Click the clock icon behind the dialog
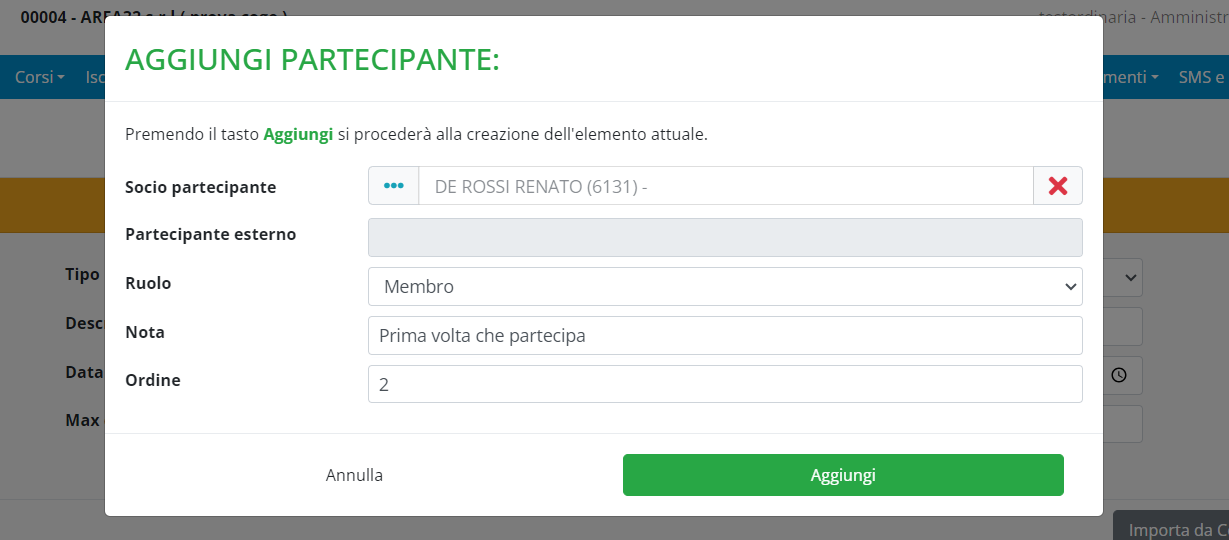 1119,375
